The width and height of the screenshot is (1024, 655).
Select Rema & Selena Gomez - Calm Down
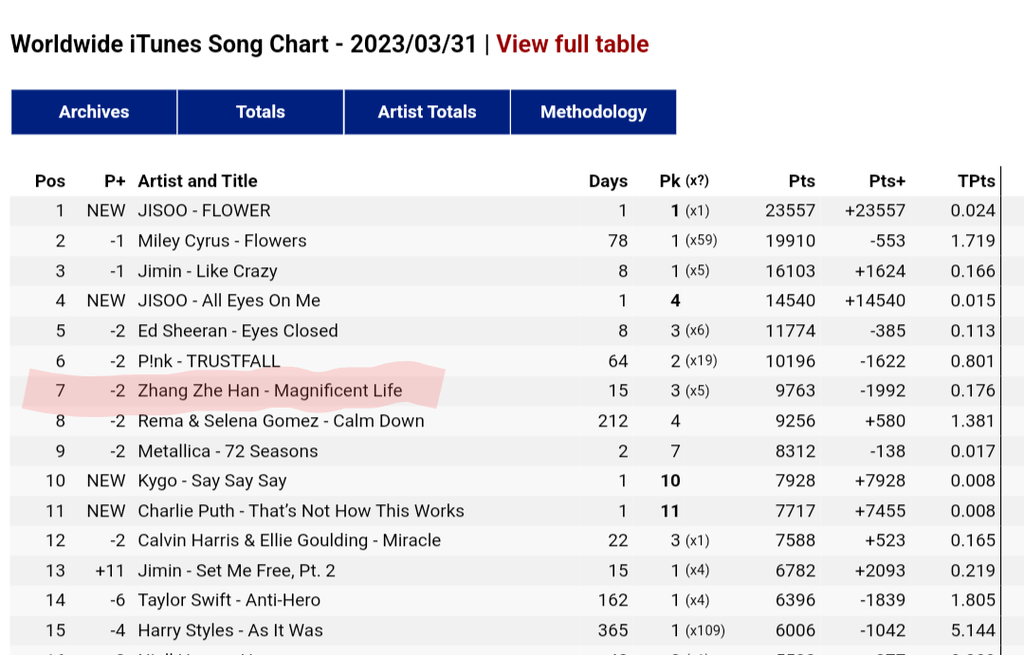click(281, 421)
